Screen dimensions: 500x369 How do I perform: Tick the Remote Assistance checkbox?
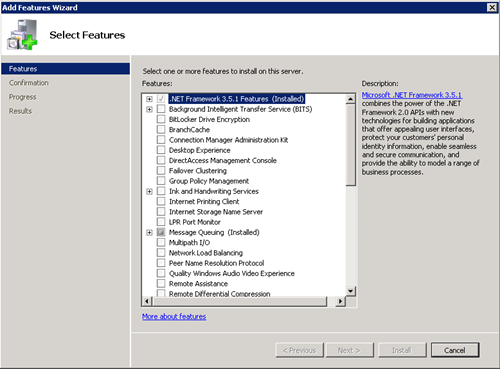(161, 284)
